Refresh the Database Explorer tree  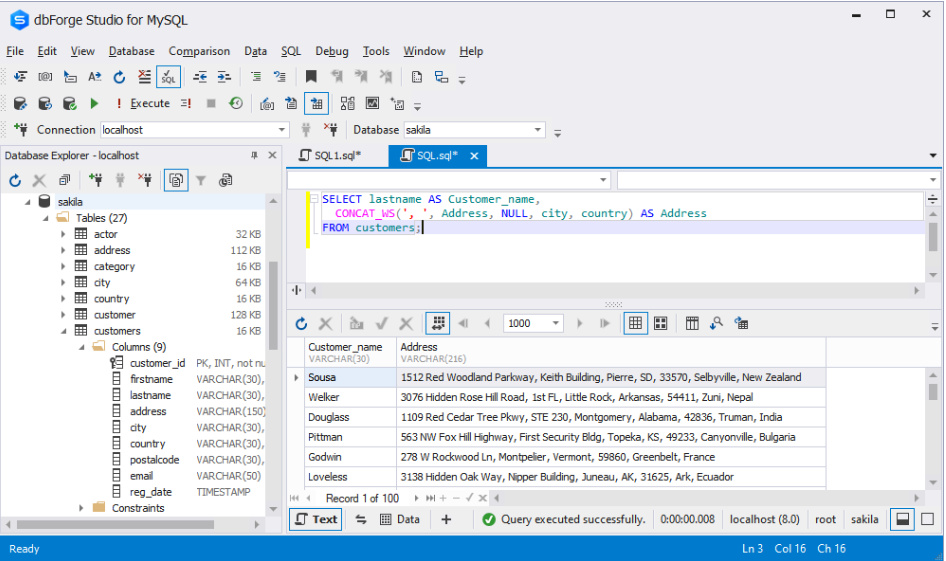click(15, 180)
